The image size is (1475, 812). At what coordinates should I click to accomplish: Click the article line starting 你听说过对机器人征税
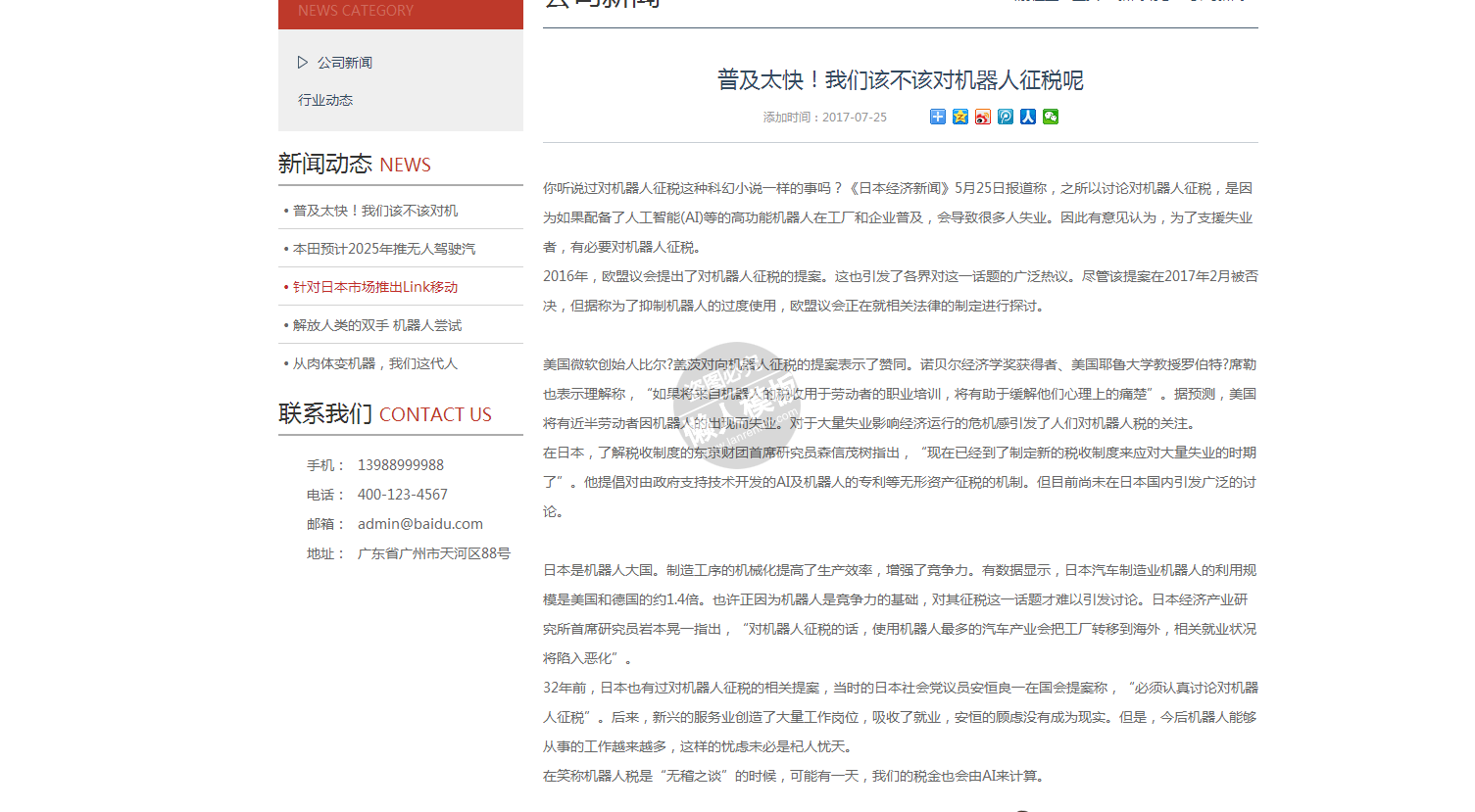[898, 188]
